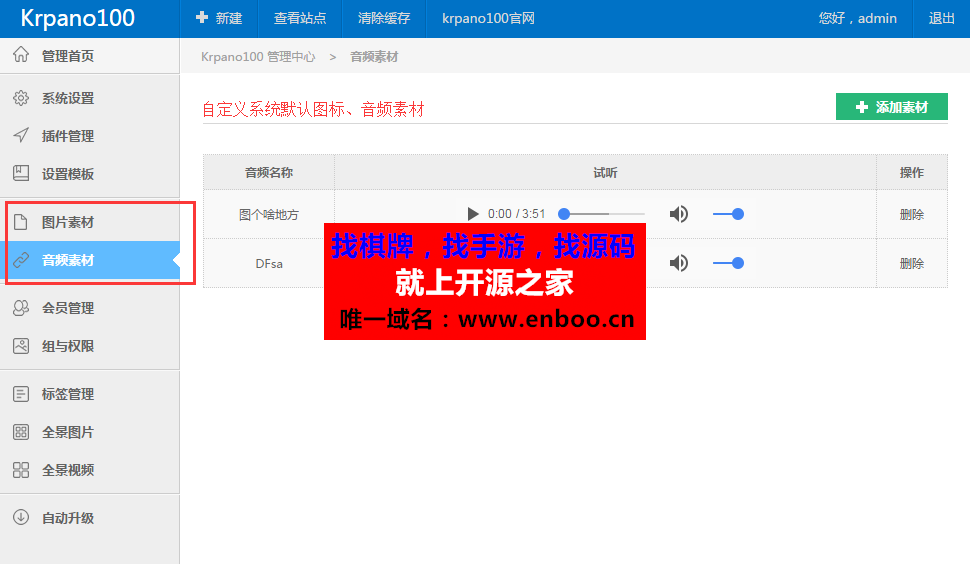Click the 0:00 / 3:51 time display
This screenshot has width=970, height=564.
click(517, 214)
